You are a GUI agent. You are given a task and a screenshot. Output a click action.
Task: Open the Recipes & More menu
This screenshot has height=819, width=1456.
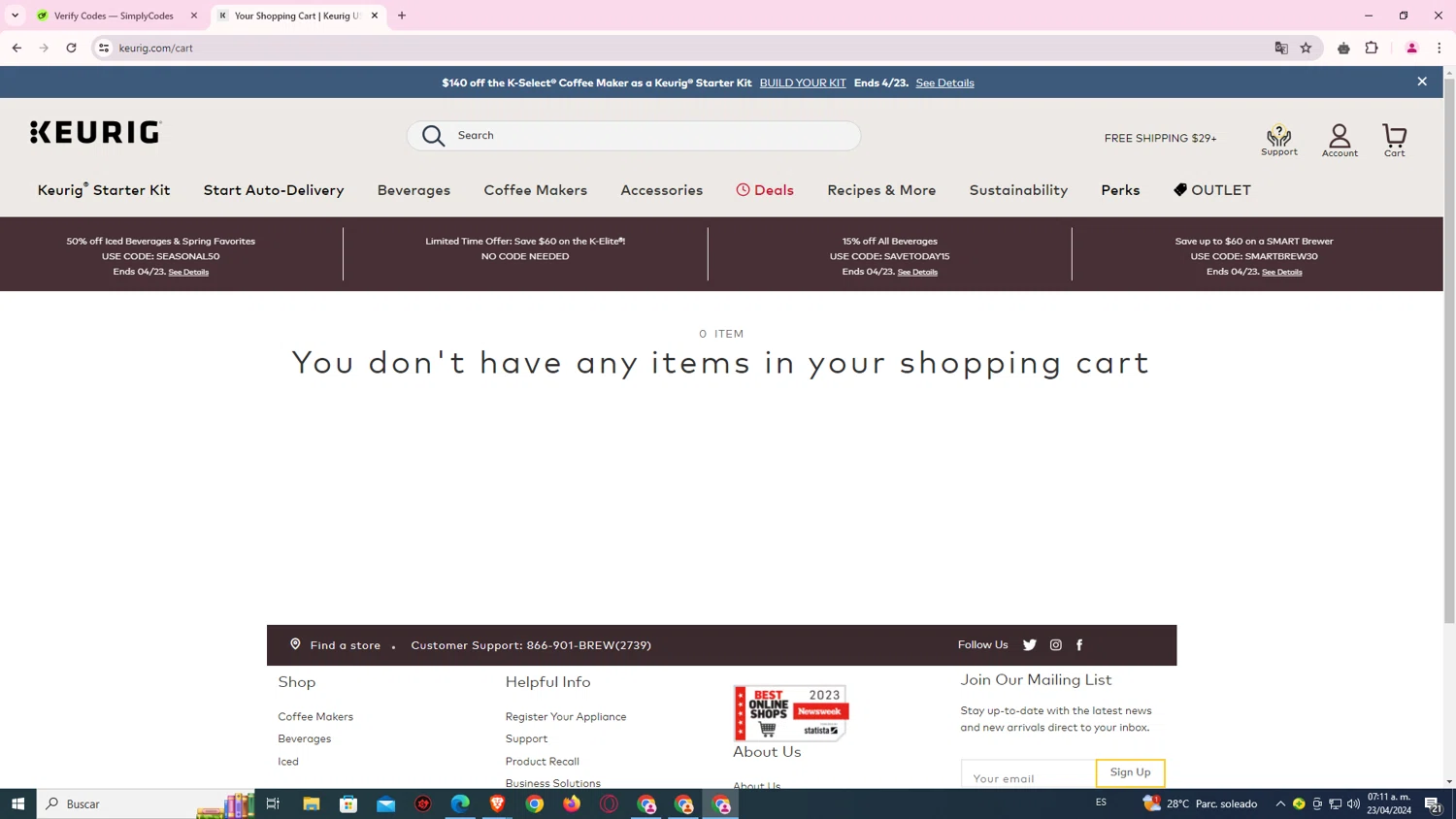click(x=881, y=190)
